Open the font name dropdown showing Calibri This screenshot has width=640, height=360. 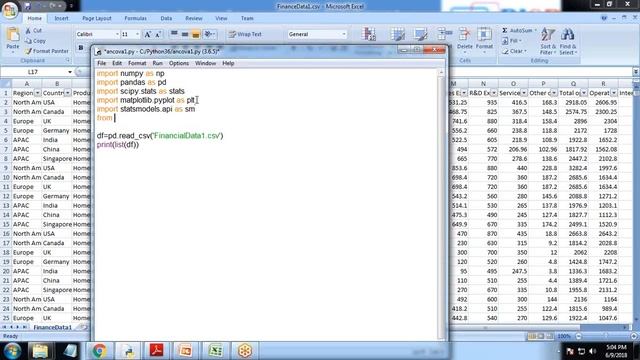pyautogui.click(x=117, y=34)
